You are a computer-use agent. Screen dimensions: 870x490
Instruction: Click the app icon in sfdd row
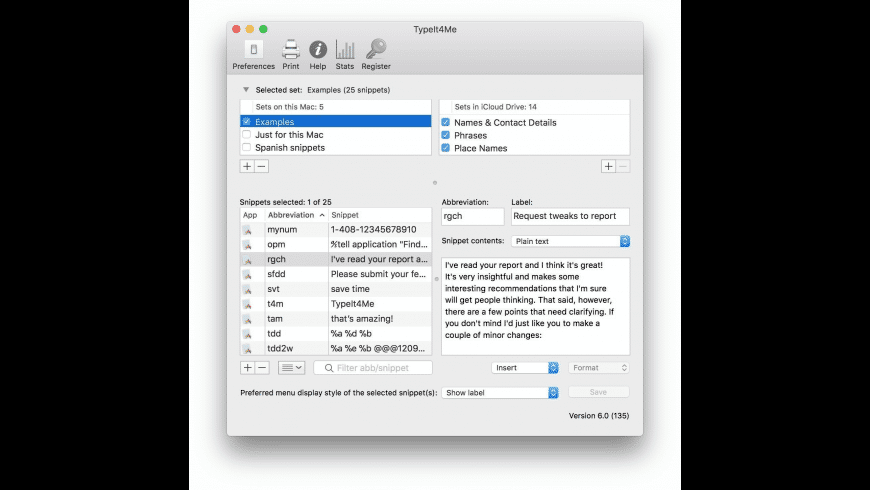247,274
